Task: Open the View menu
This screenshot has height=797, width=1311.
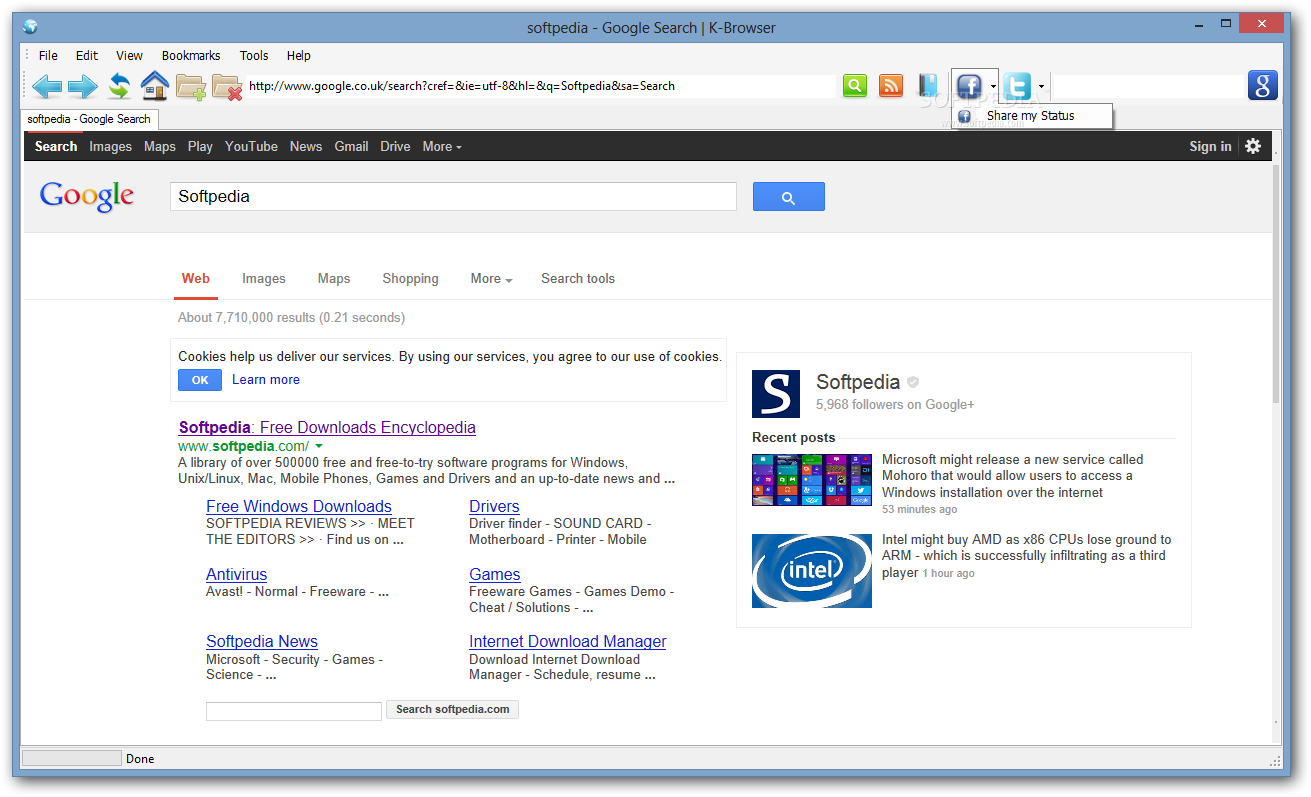Action: click(129, 56)
